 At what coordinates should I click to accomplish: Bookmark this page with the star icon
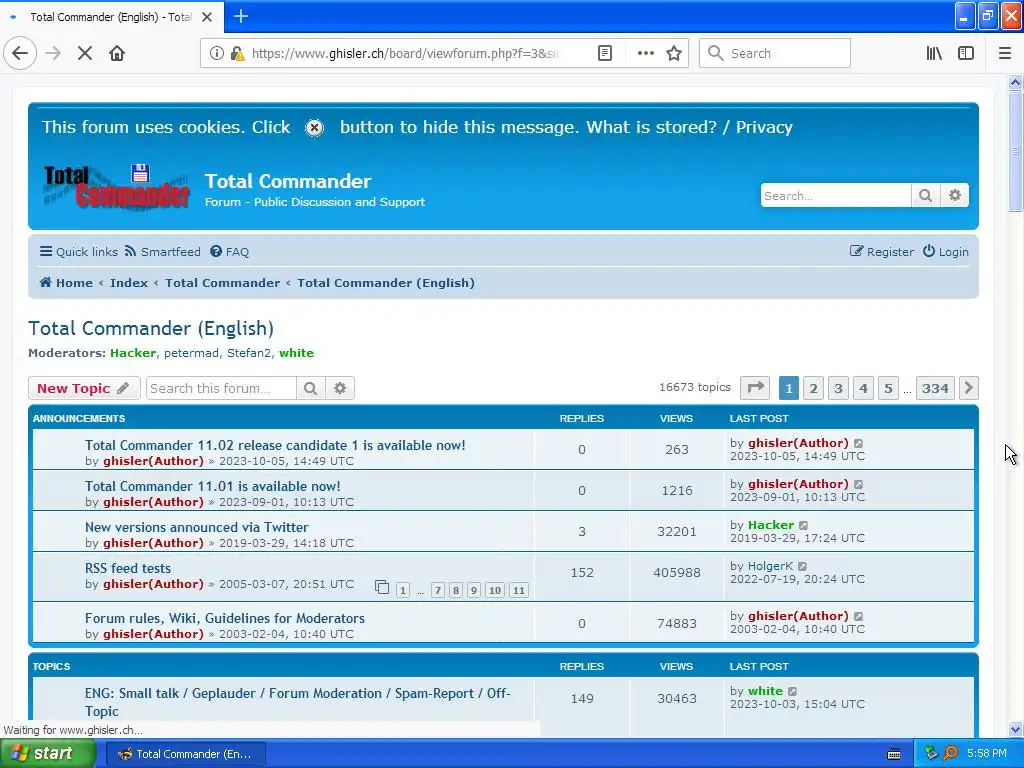[674, 54]
